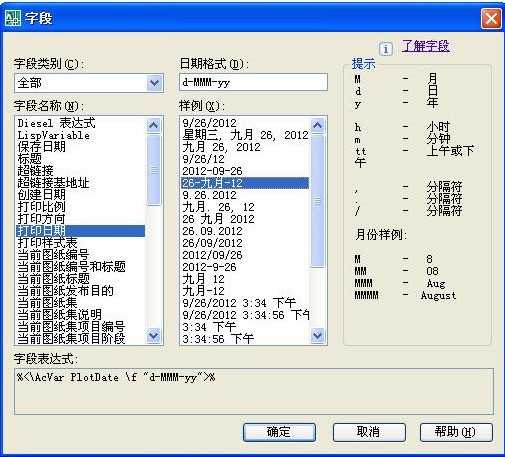
Task: Click the 样例 list scrollbar thumb
Action: (318, 201)
